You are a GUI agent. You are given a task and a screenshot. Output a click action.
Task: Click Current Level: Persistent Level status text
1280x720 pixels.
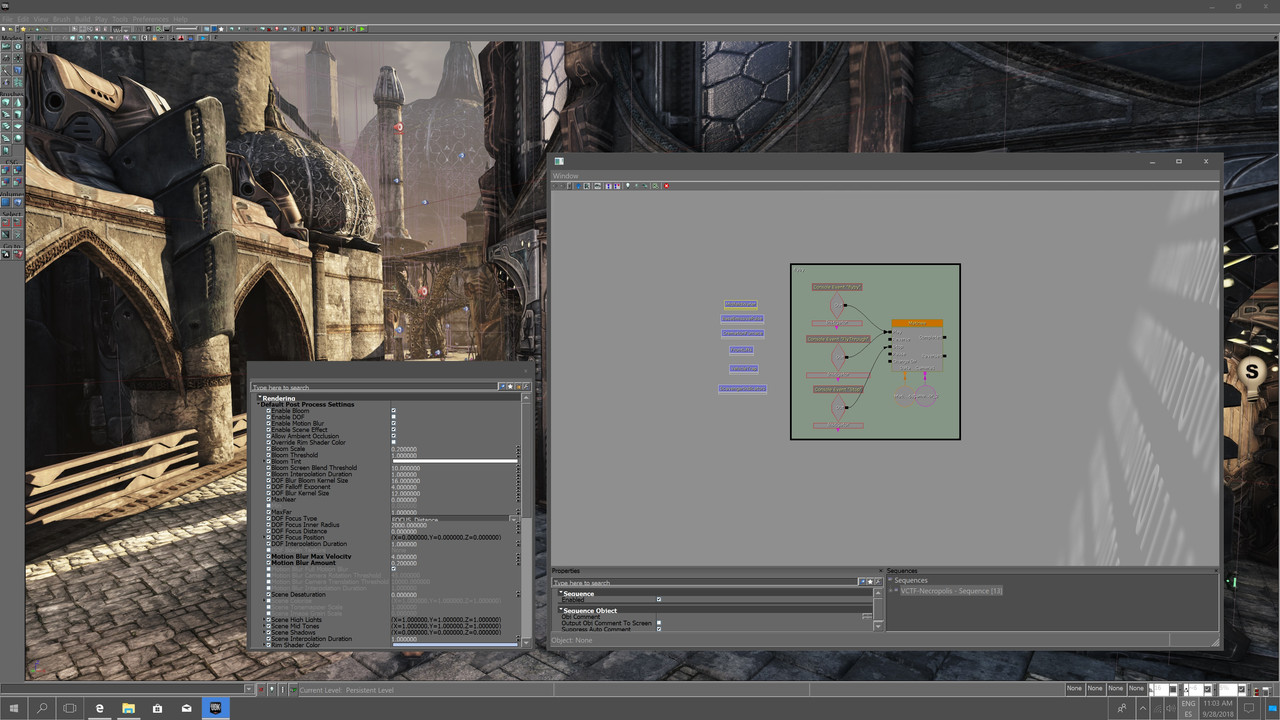click(x=347, y=690)
